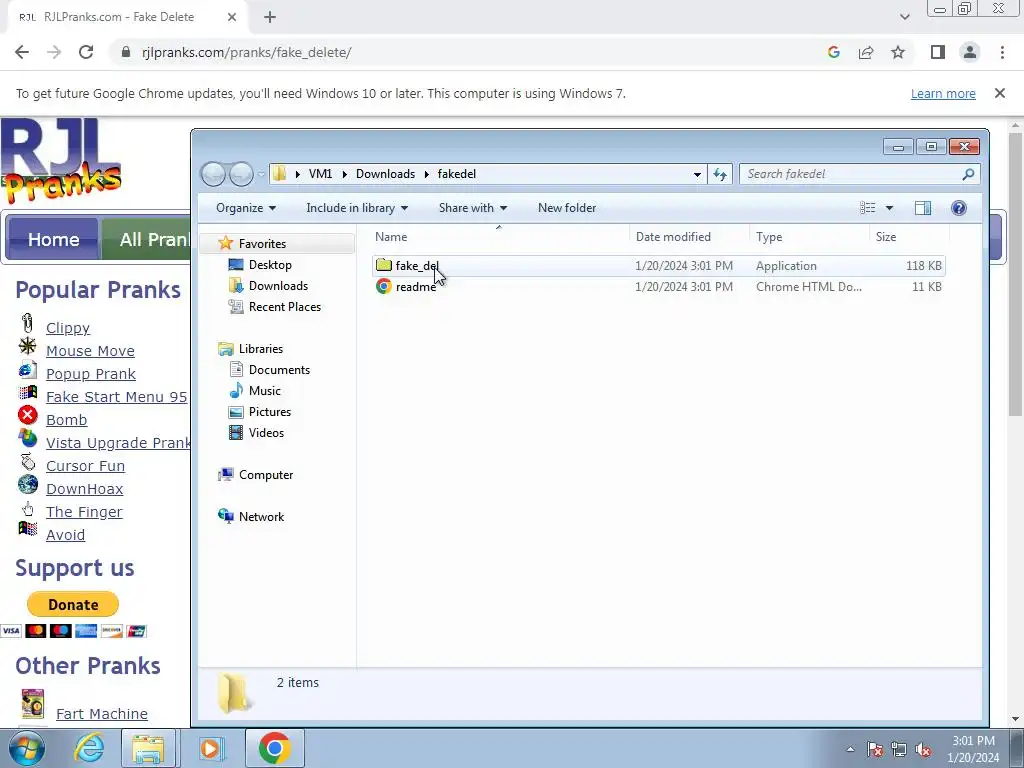Open Documents library

279,370
